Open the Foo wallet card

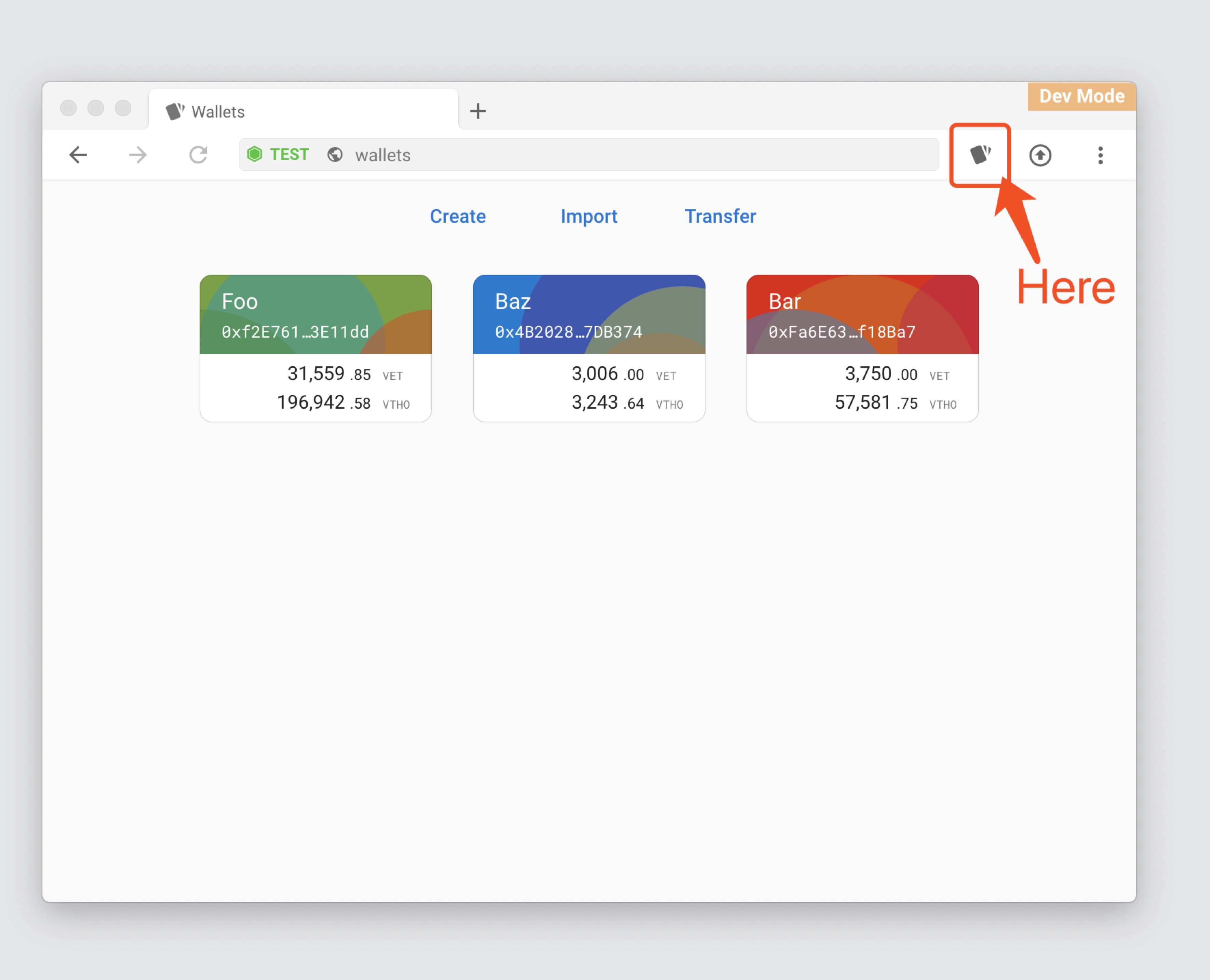point(315,348)
